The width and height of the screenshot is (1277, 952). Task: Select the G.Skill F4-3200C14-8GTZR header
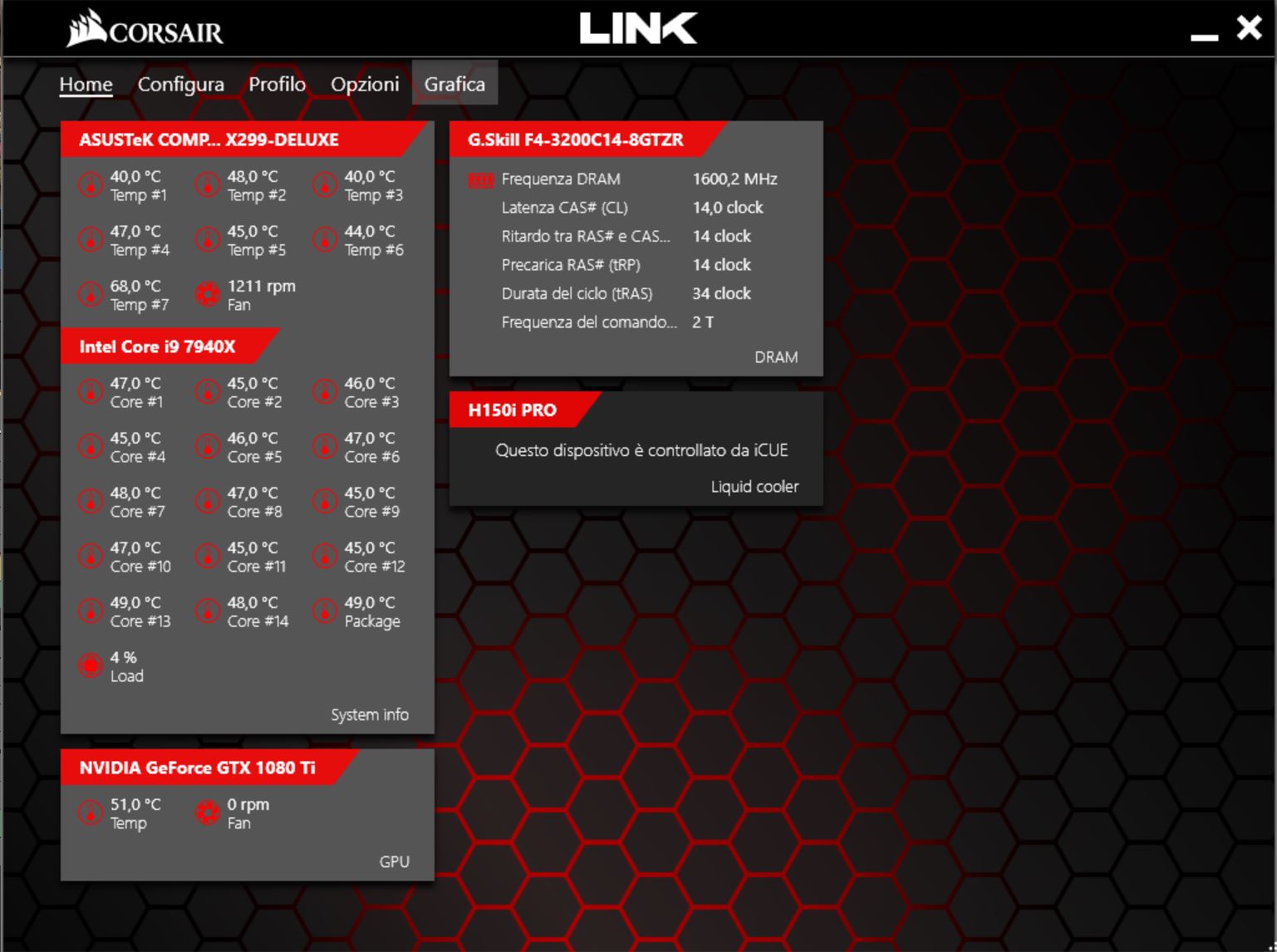[588, 140]
